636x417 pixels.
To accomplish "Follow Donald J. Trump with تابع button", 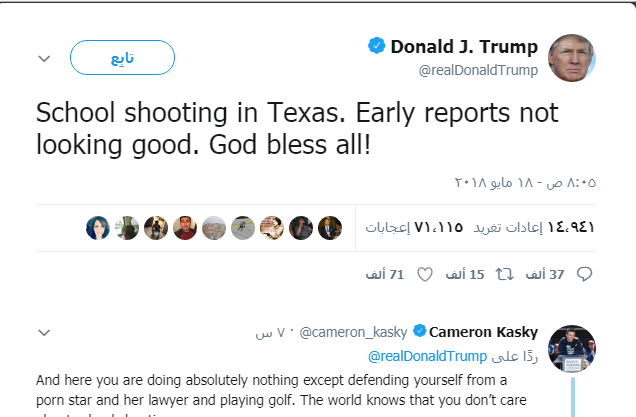I will [x=122, y=58].
